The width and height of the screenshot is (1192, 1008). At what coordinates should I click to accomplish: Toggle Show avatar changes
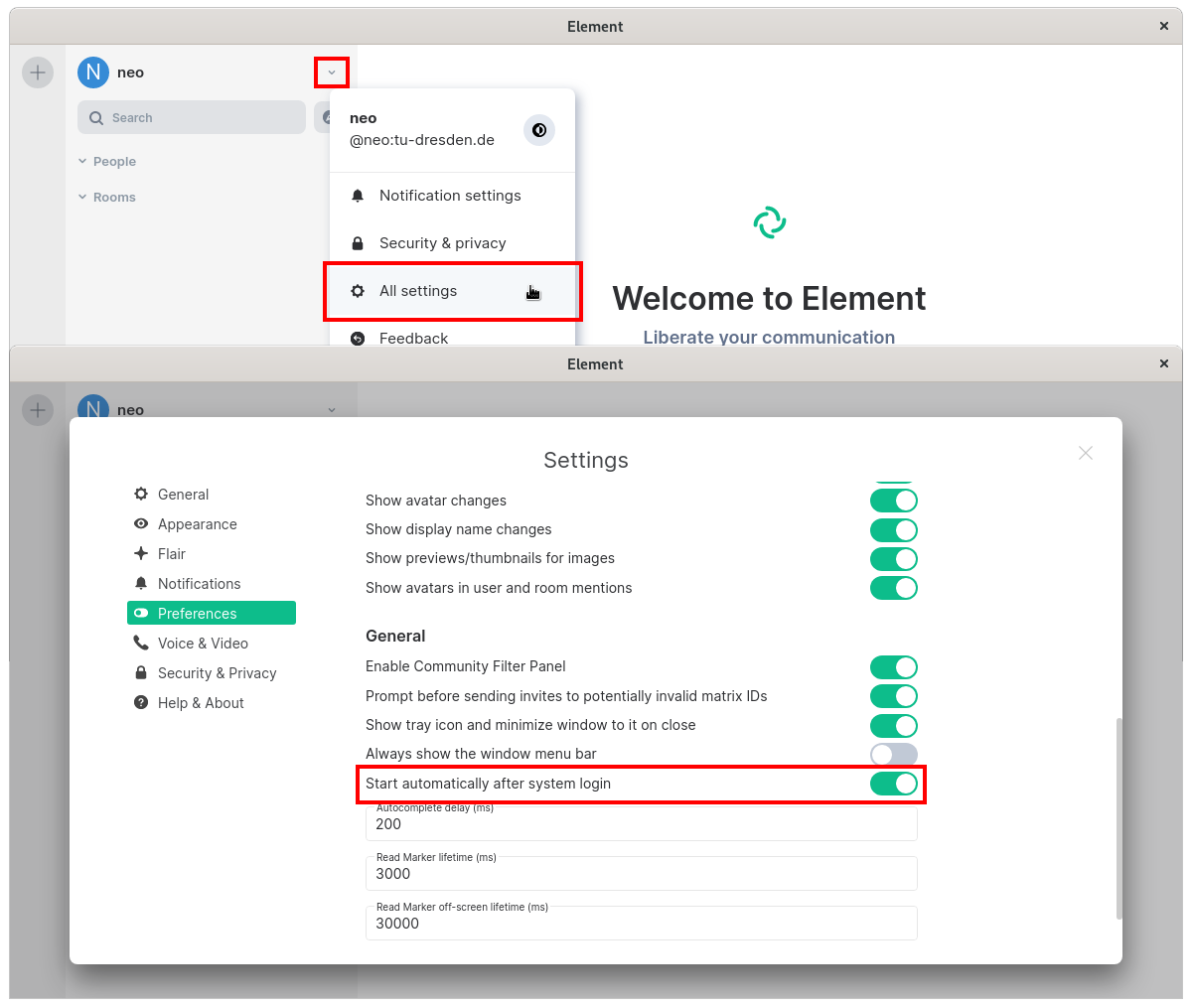[x=894, y=501]
